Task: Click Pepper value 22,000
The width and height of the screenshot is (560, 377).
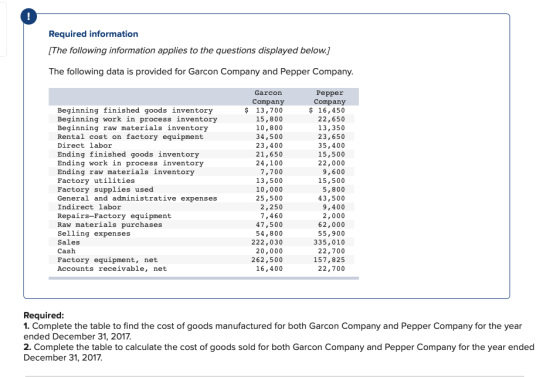Action: pyautogui.click(x=331, y=163)
